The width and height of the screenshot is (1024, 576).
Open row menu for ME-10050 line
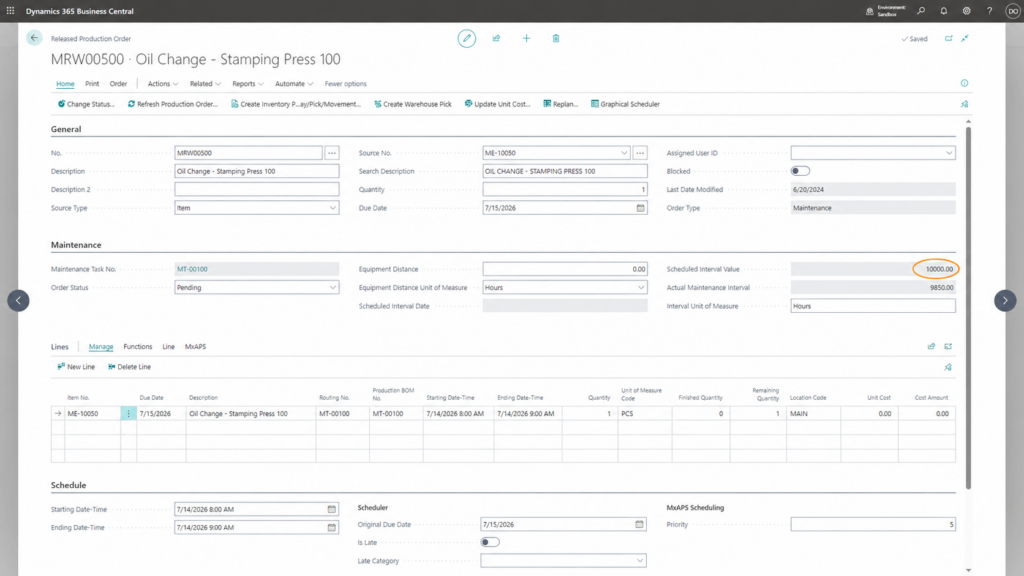pos(128,413)
